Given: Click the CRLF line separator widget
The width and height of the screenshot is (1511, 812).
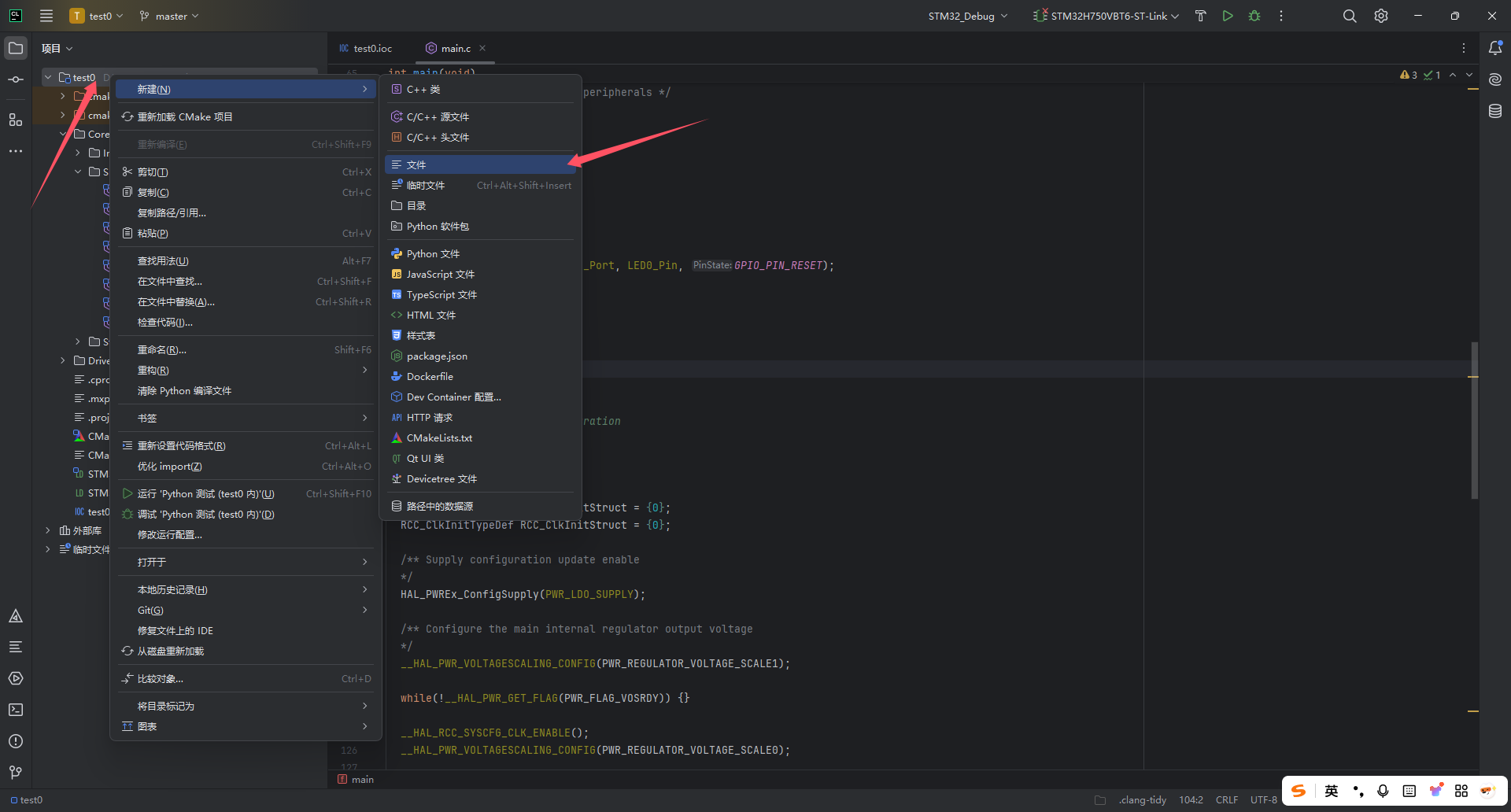Looking at the screenshot, I should (x=1226, y=799).
